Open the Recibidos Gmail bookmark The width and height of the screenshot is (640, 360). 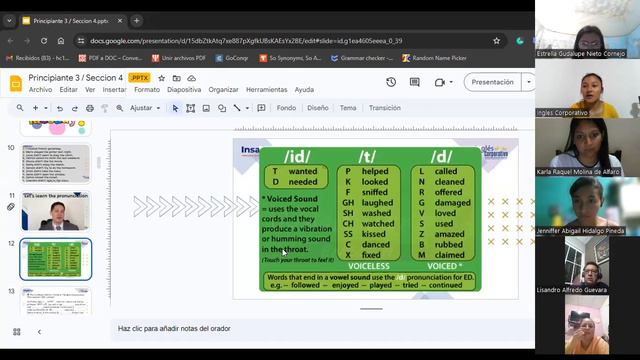point(38,58)
